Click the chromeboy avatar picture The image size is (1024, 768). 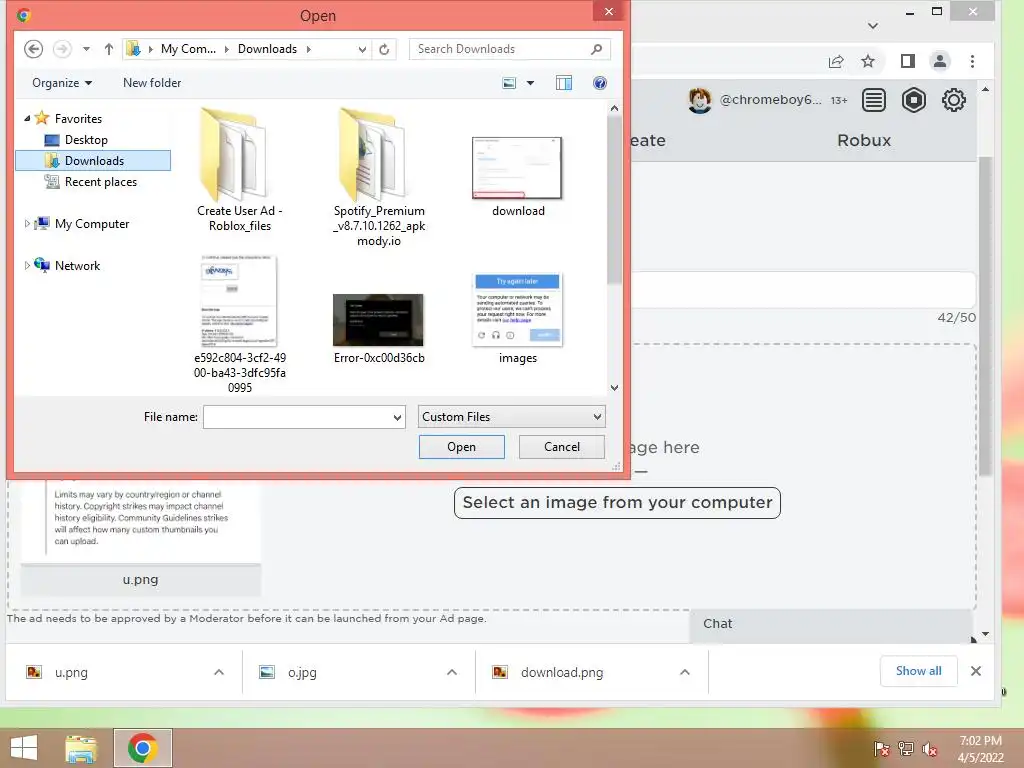(699, 100)
